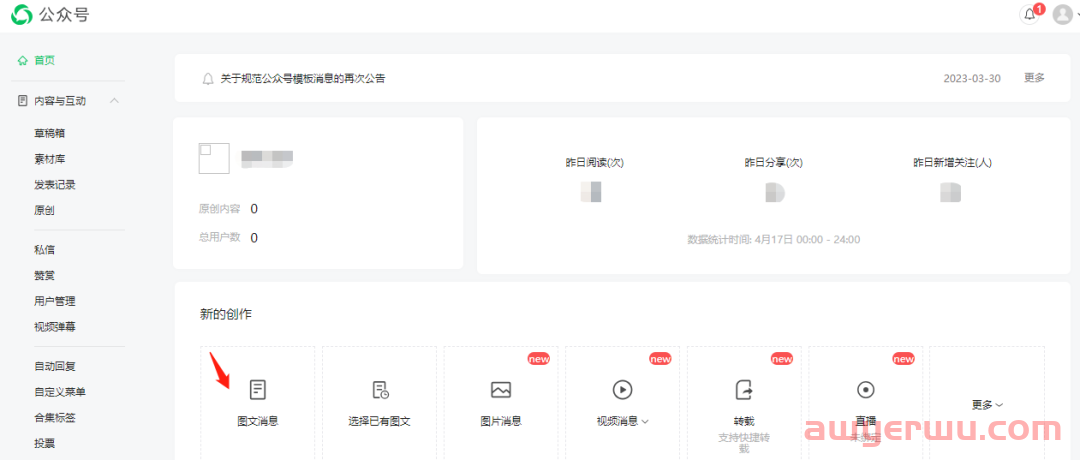1080x460 pixels.
Task: Open the notification bell icon
Action: click(x=1030, y=14)
